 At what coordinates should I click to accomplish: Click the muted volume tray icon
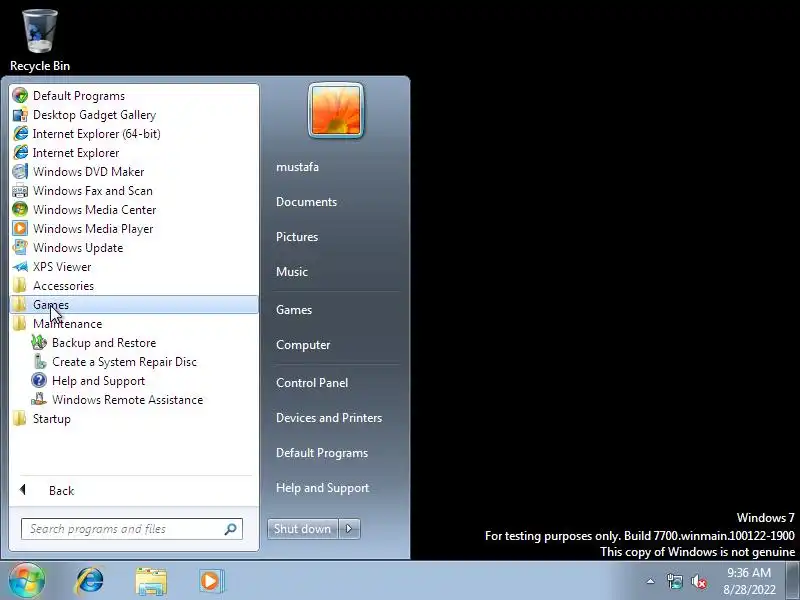click(x=698, y=582)
